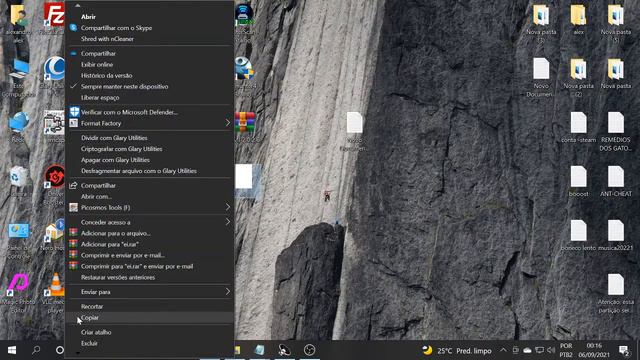Select the highlighted white file on desktop
The image size is (640, 360).
coord(247,180)
